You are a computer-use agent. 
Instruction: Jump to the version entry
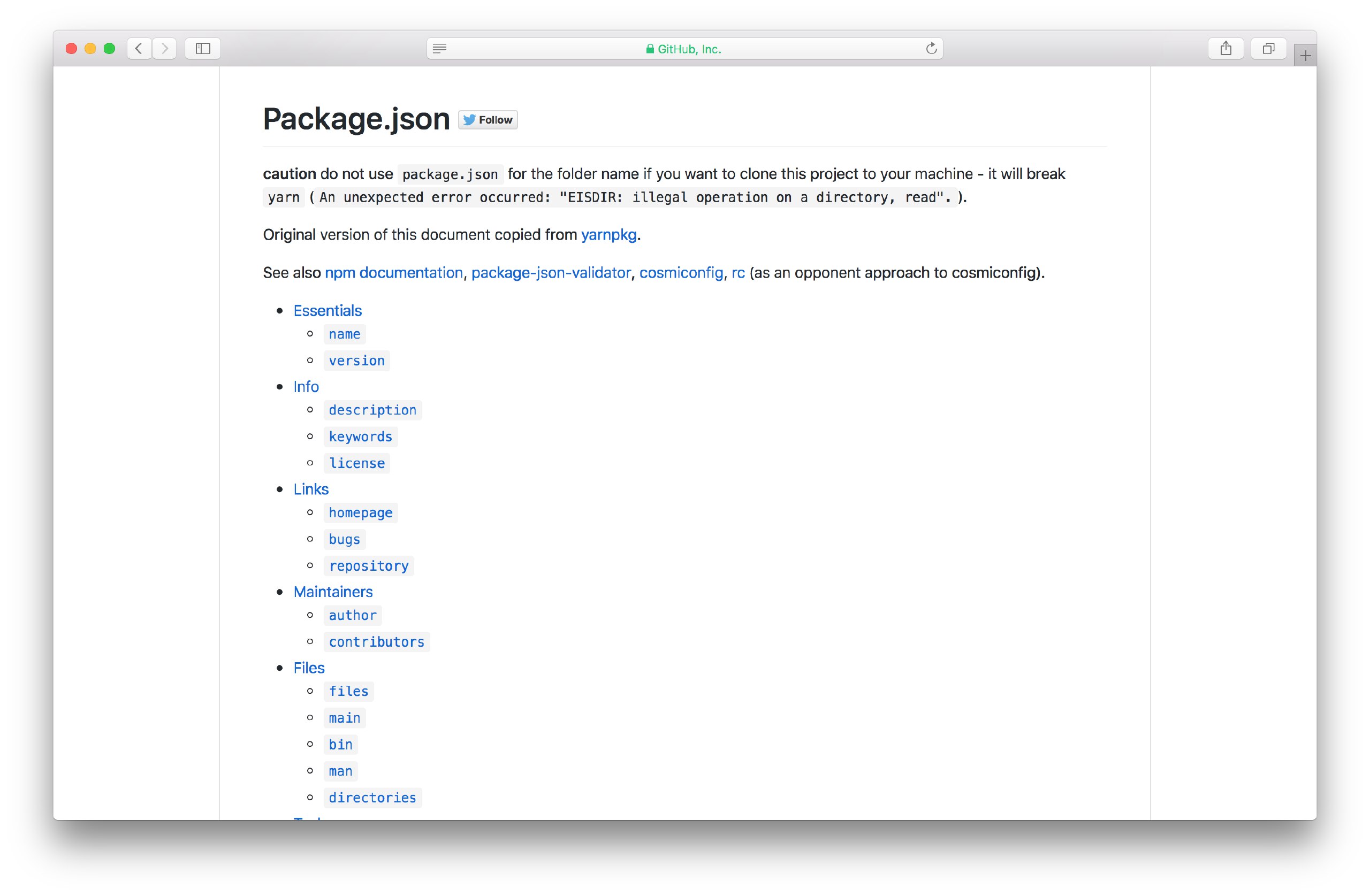point(356,361)
